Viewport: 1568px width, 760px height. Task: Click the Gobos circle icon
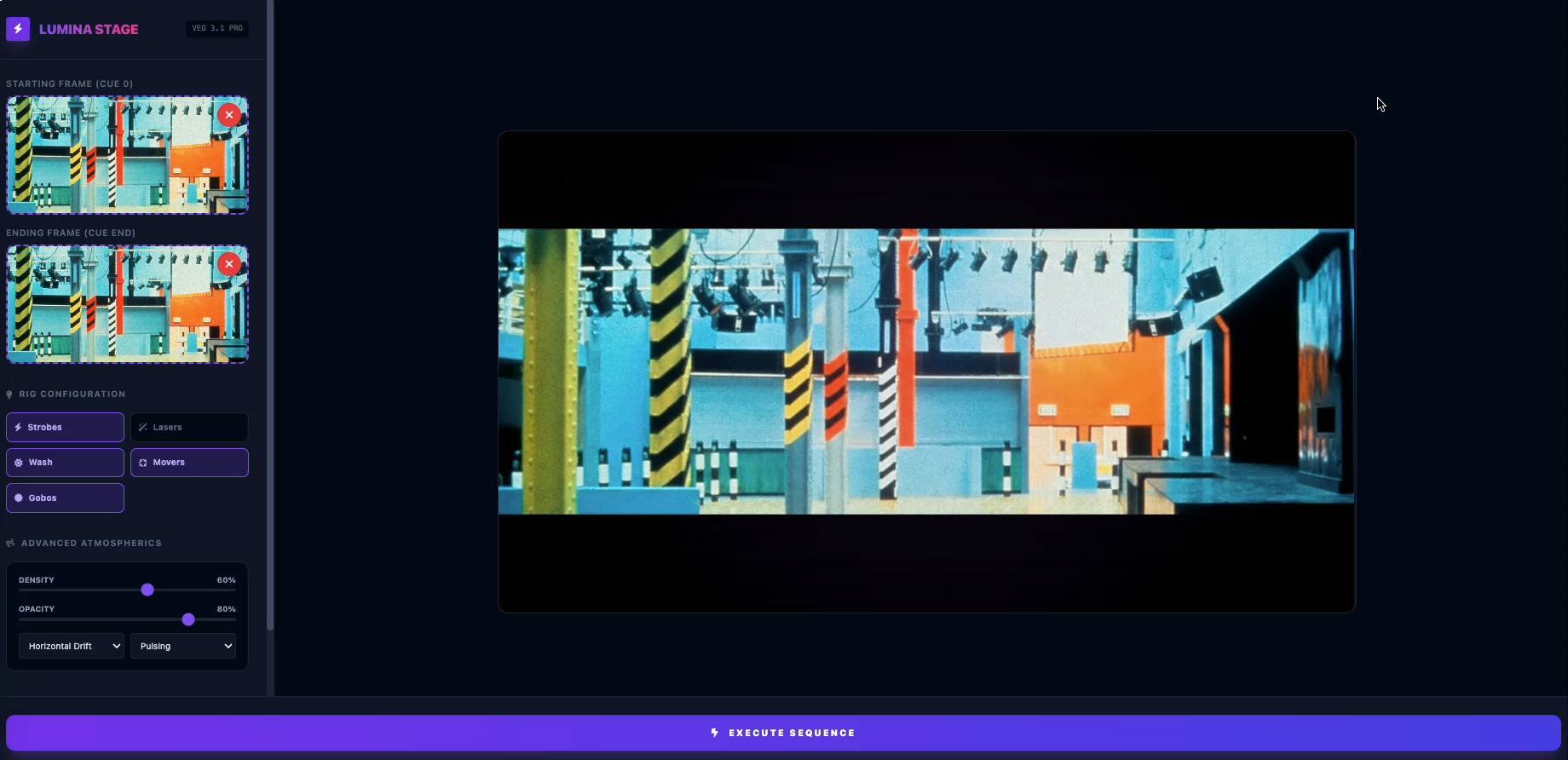19,498
